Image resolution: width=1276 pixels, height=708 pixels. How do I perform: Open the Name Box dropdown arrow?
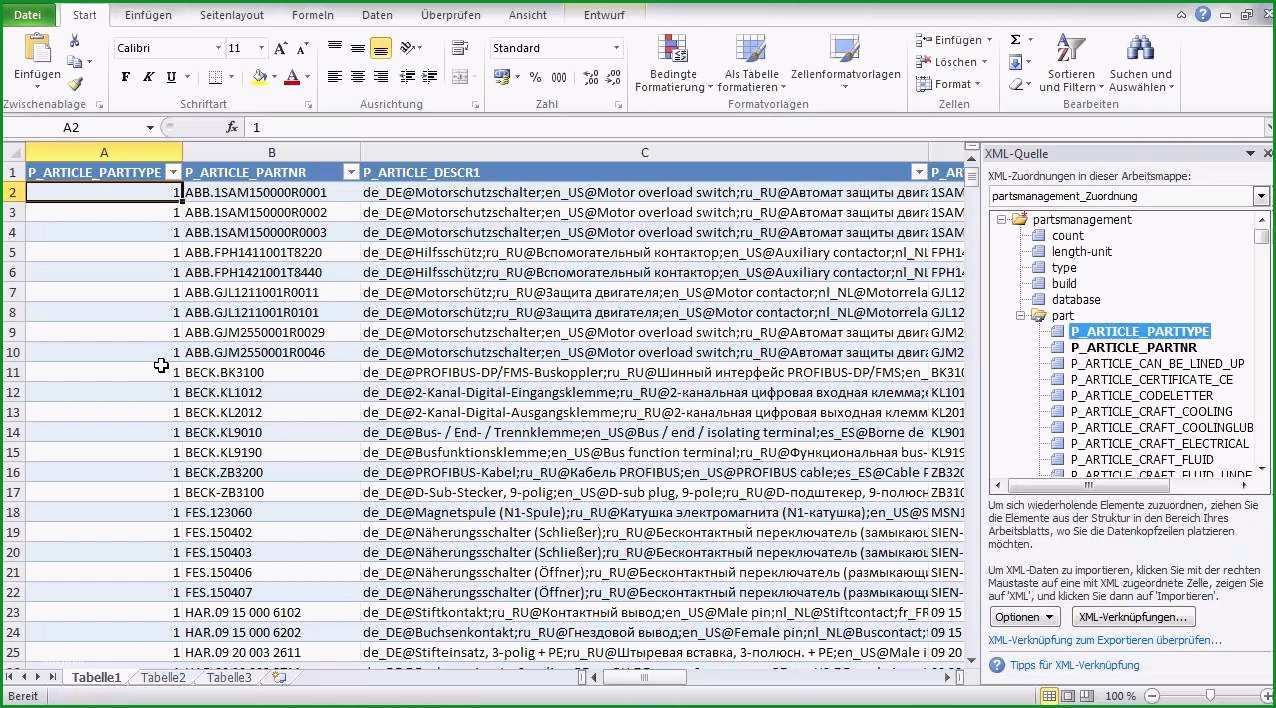(150, 127)
